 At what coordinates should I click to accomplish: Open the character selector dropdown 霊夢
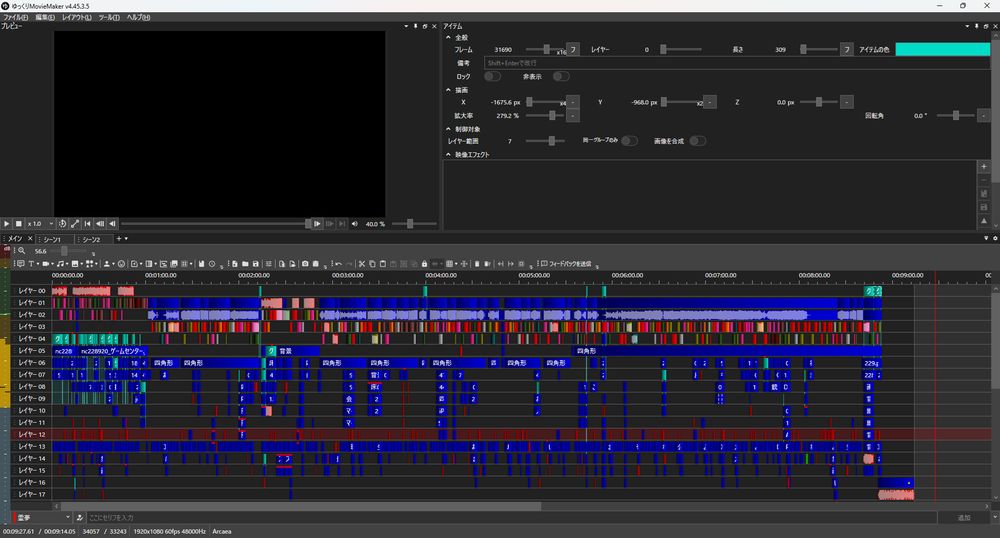[41, 518]
